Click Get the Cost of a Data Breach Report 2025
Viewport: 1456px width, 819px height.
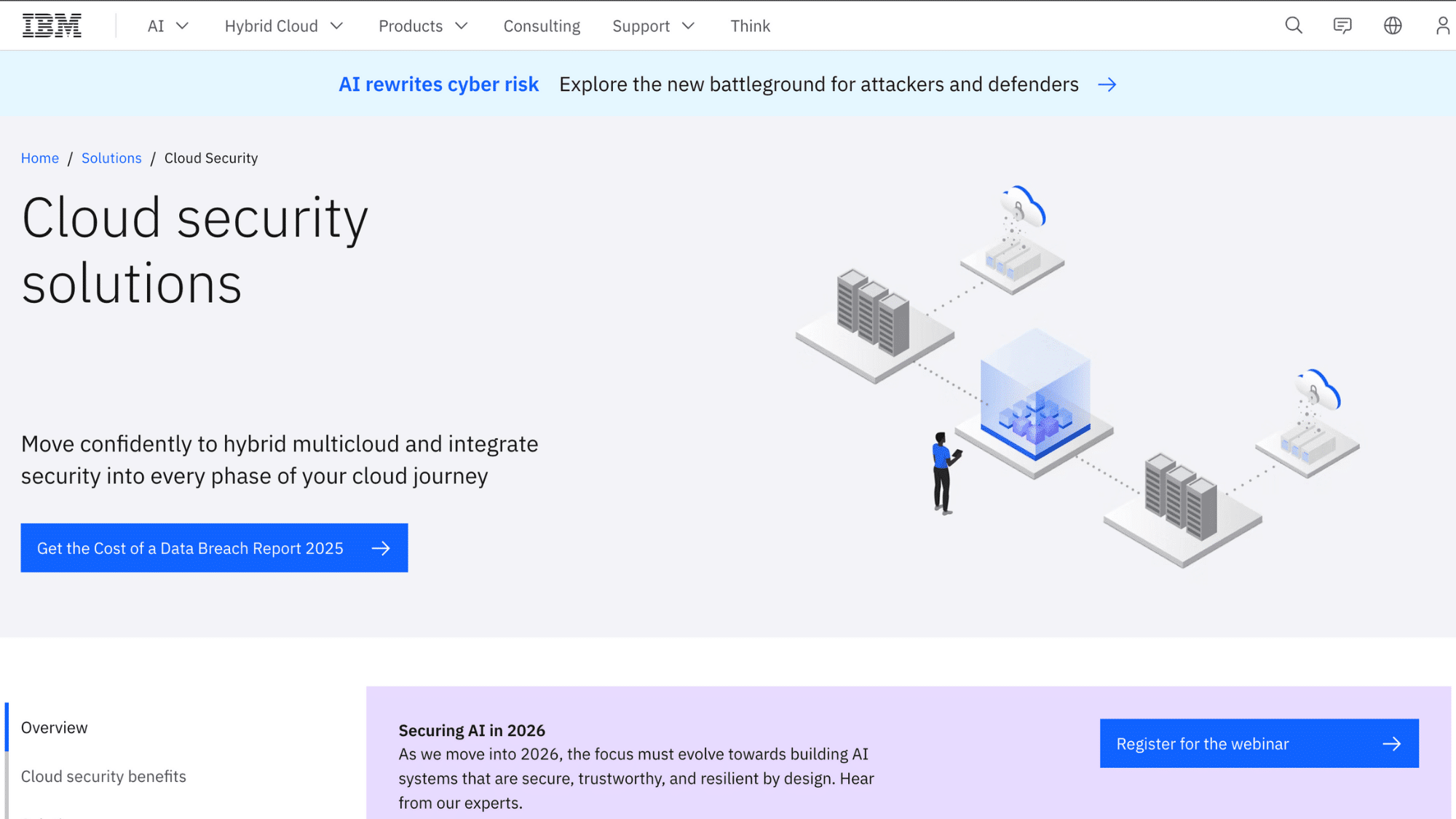point(191,548)
